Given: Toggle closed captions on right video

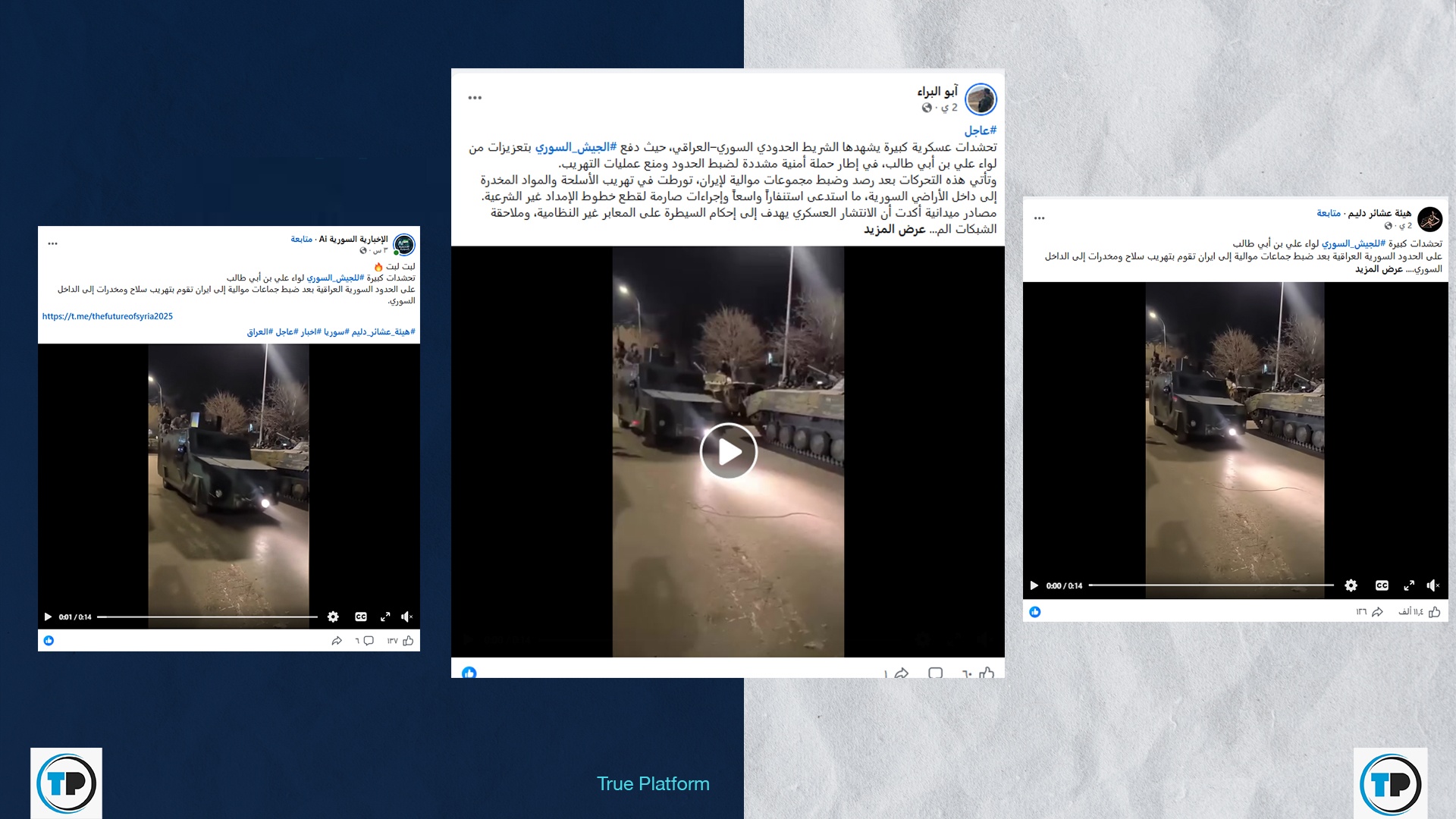Looking at the screenshot, I should tap(1382, 585).
